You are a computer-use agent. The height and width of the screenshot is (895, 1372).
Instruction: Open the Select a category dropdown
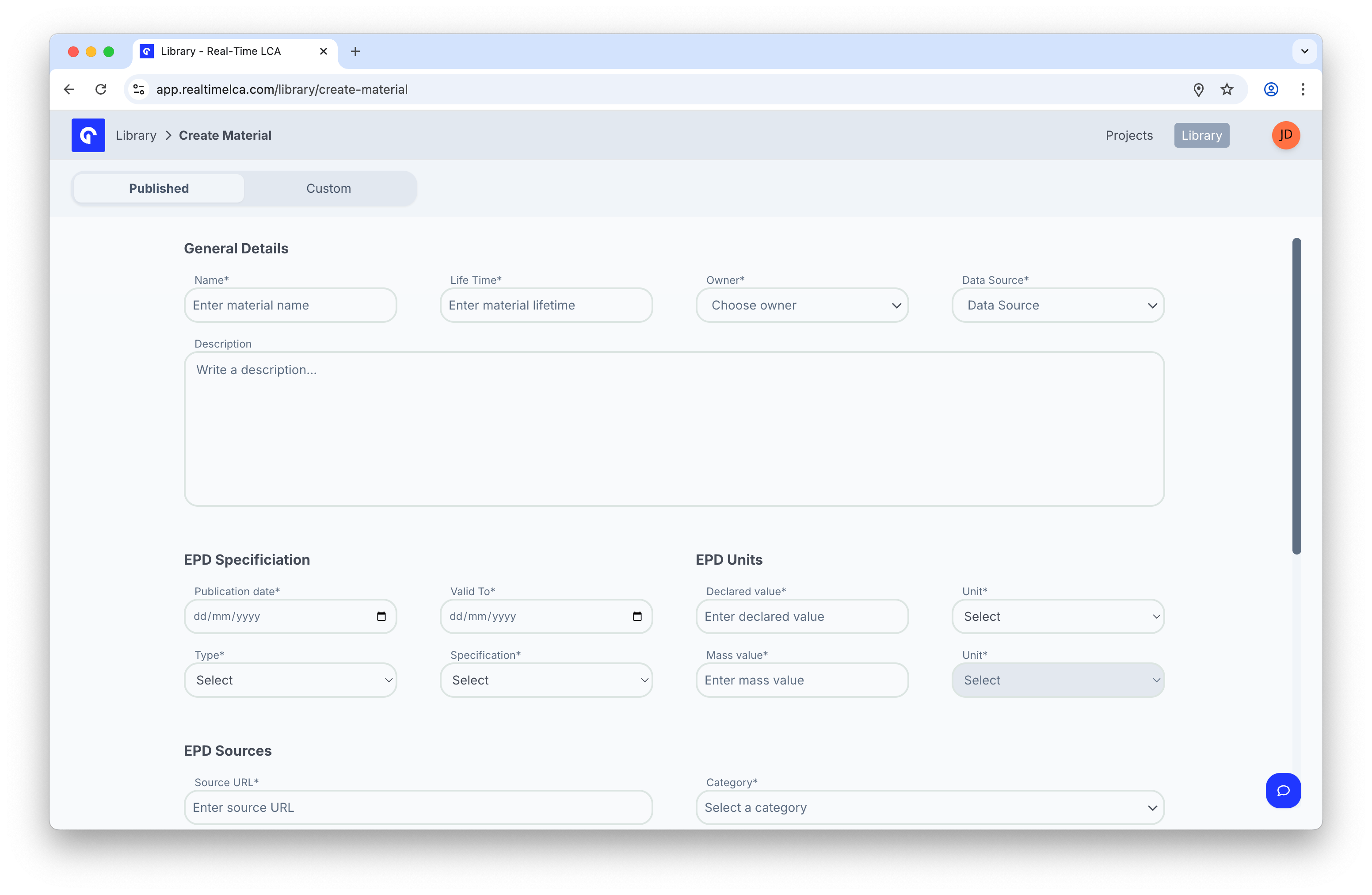coord(930,807)
